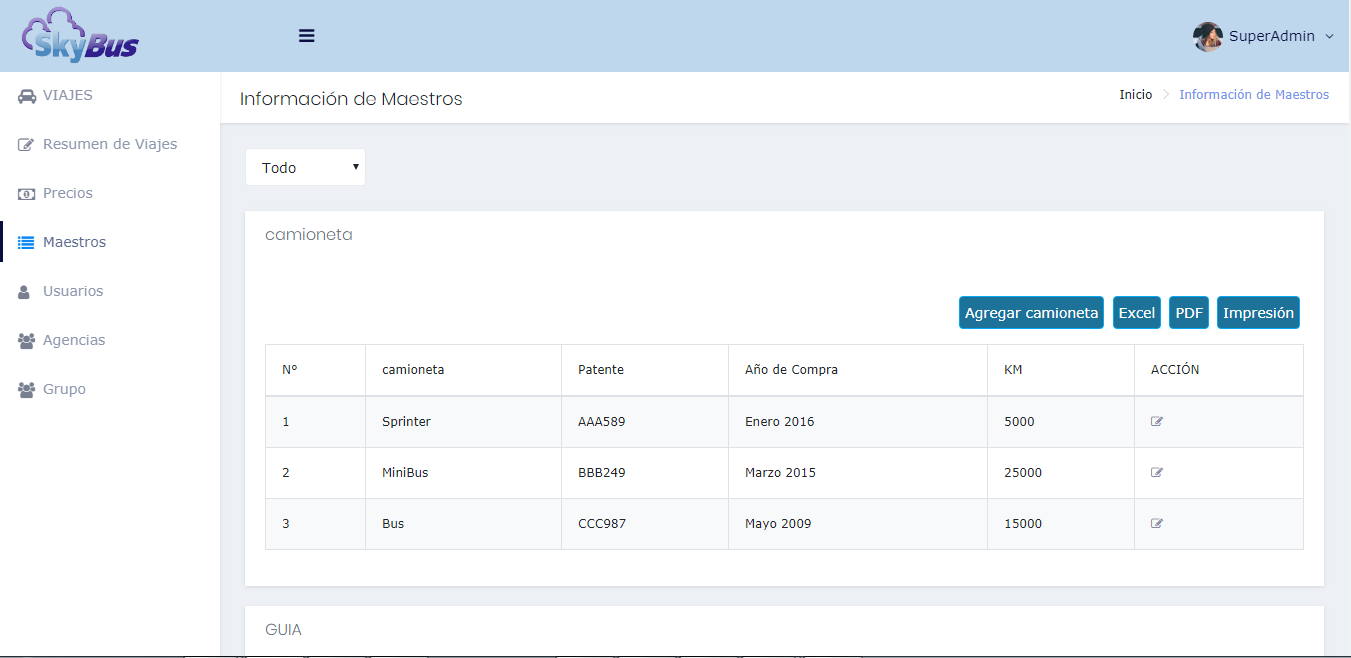1351x658 pixels.
Task: Open Grupo from the sidebar
Action: [x=64, y=390]
